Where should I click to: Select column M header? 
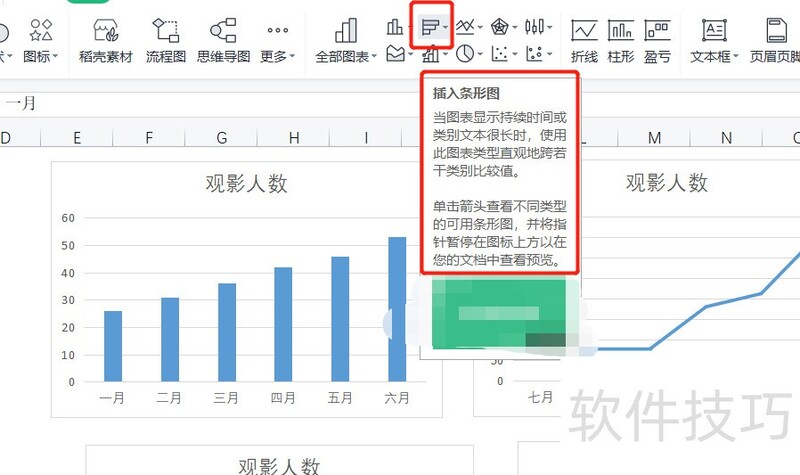(x=654, y=138)
